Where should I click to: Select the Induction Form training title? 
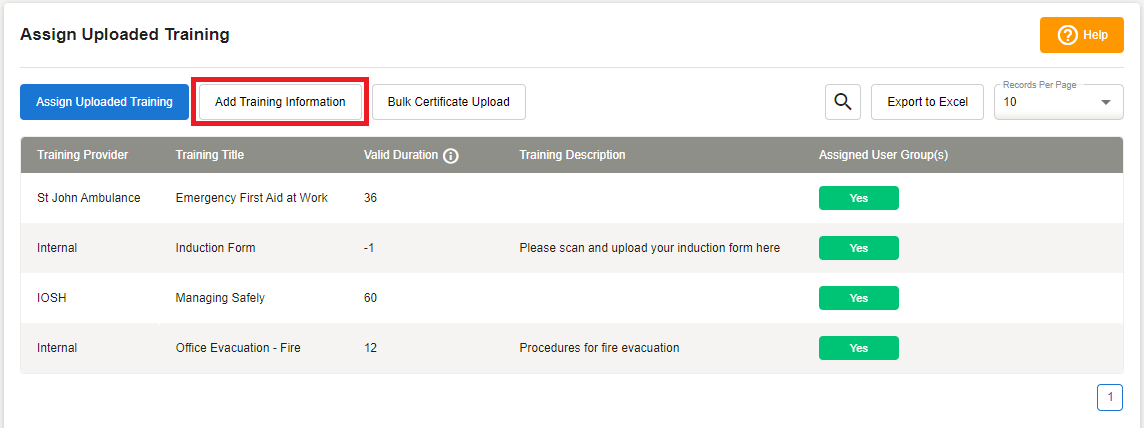215,248
